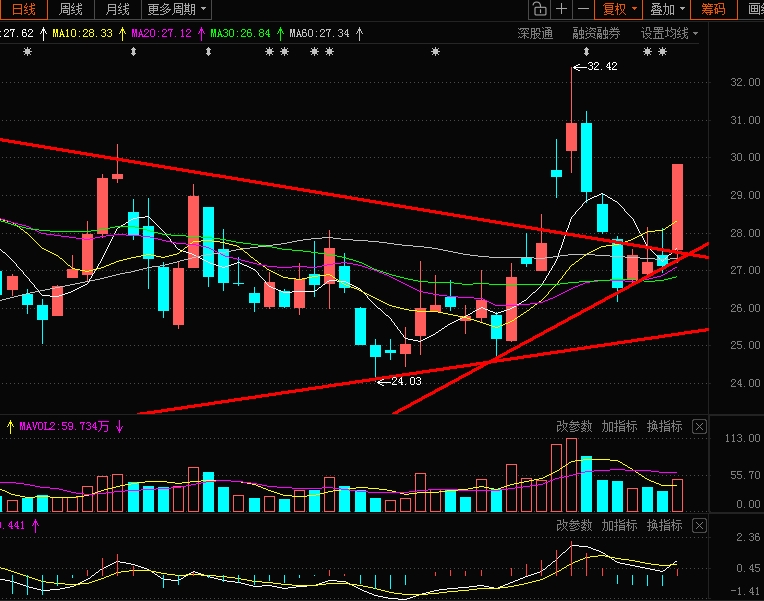
Task: Click the MA10:28.33 indicator label
Action: coord(82,34)
